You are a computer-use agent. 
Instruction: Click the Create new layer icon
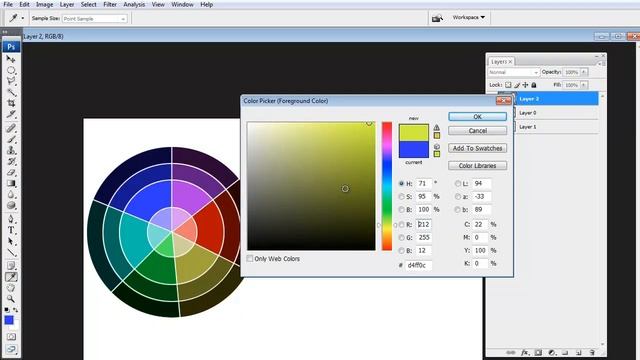pyautogui.click(x=578, y=353)
